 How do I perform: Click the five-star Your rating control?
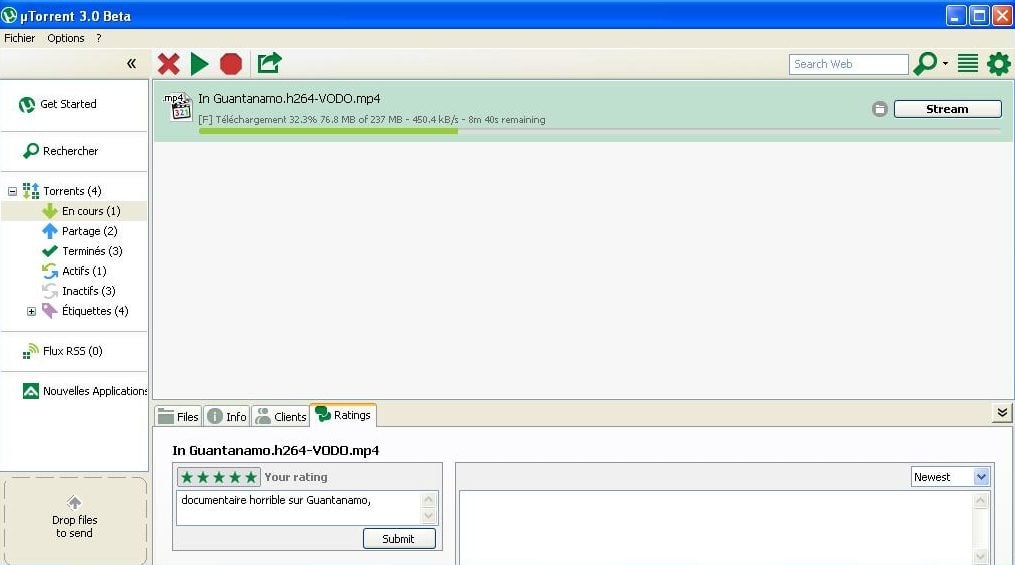219,477
